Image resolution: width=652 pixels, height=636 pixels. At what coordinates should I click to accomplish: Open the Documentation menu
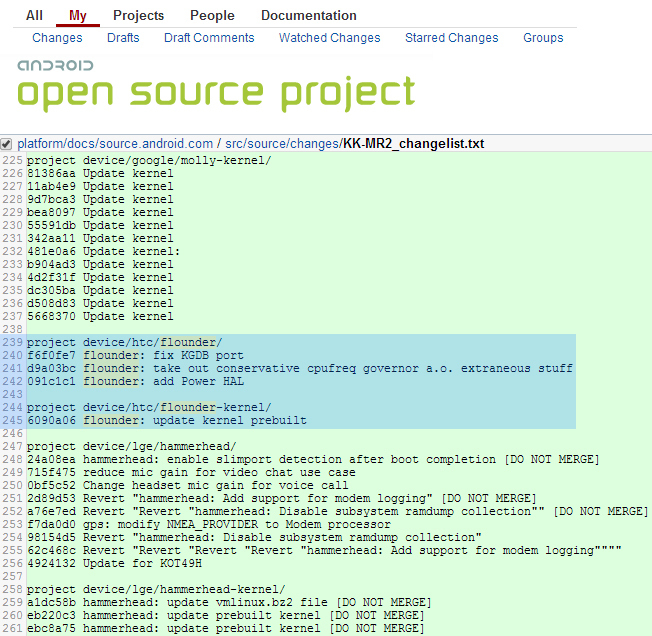coord(309,15)
